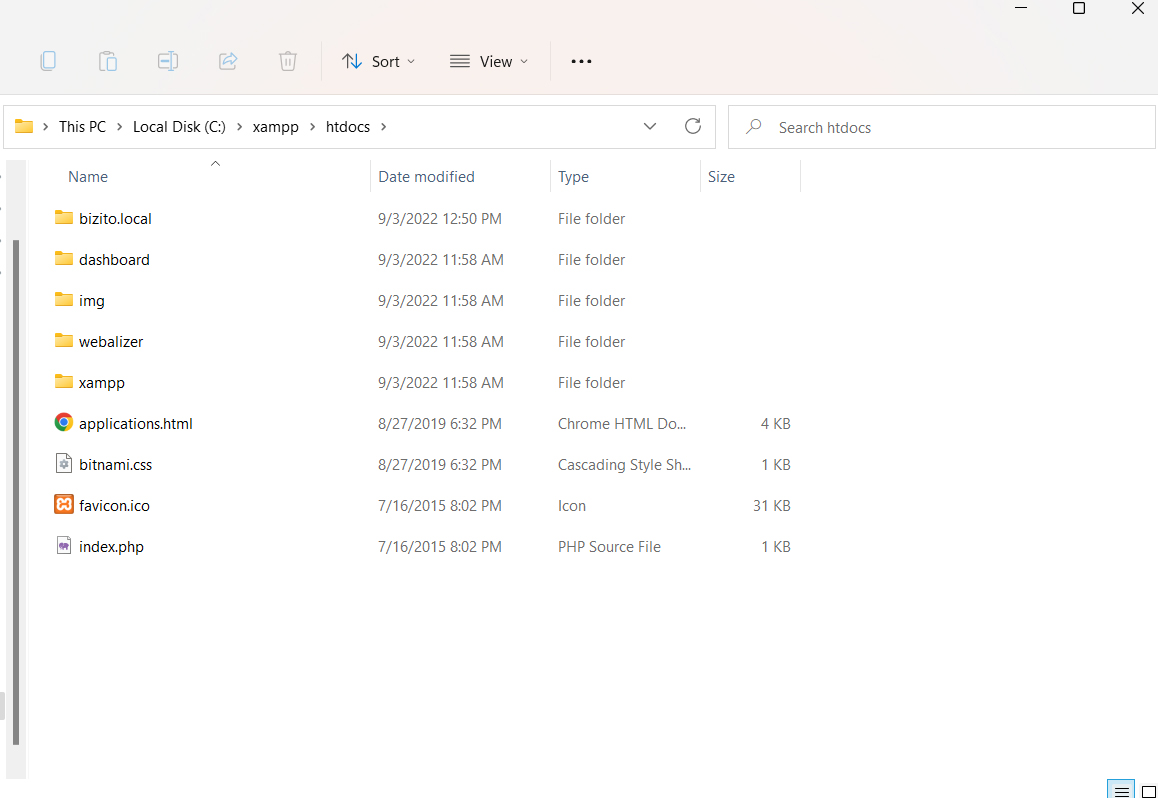This screenshot has height=798, width=1158.
Task: Sort by Type column header
Action: pyautogui.click(x=573, y=177)
